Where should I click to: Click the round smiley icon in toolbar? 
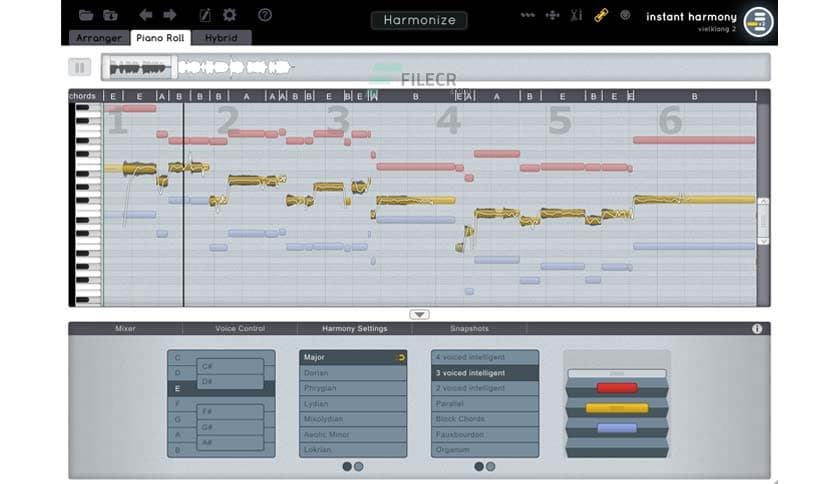pos(625,15)
